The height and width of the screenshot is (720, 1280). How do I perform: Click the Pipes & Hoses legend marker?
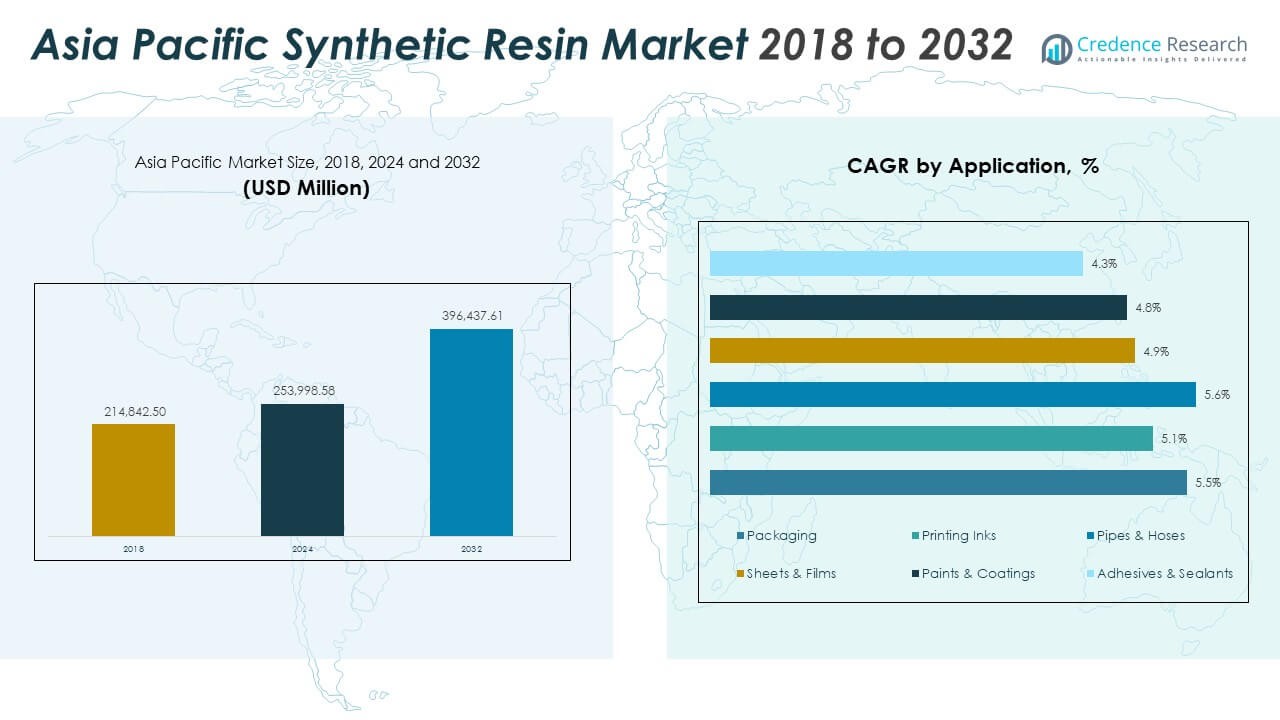coord(1090,536)
